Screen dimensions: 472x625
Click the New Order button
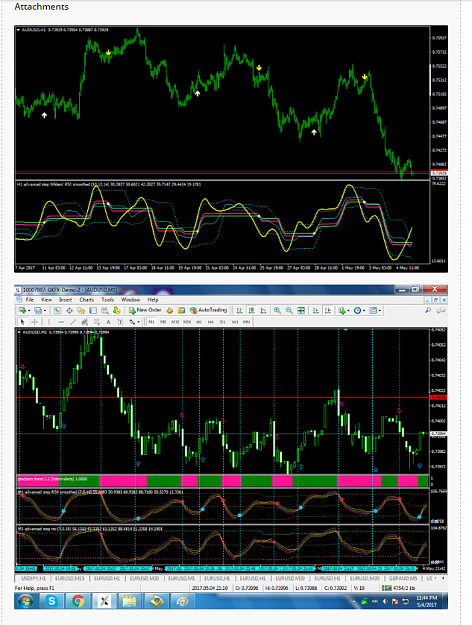tap(145, 310)
